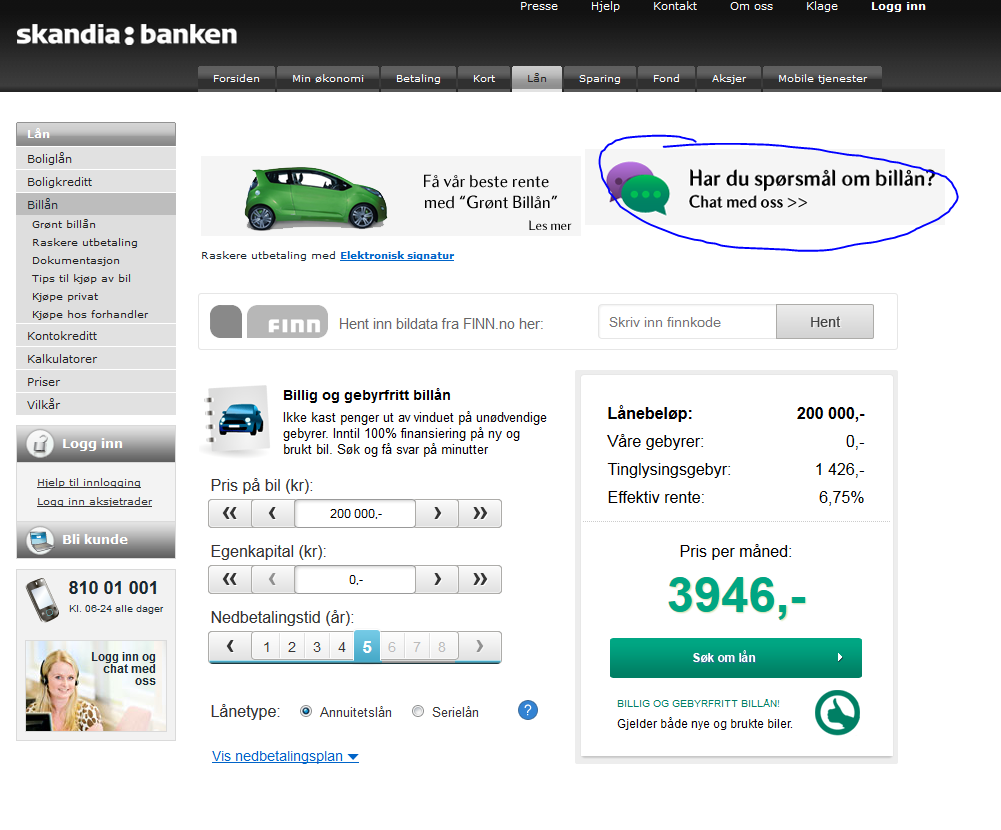Click the Pris på bil value field
The width and height of the screenshot is (1001, 830).
(x=355, y=513)
